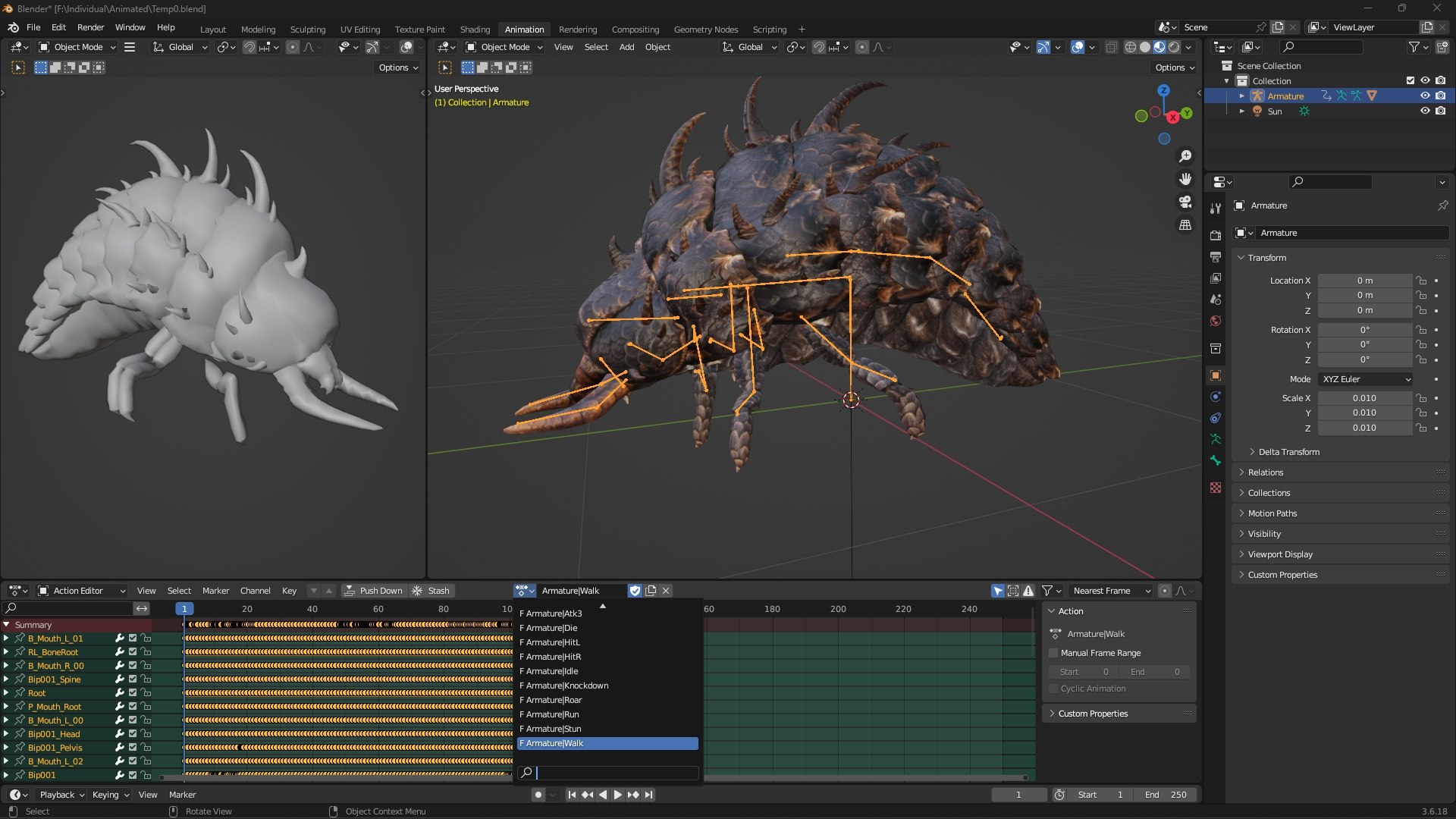Screen dimensions: 1456x819
Task: Select F Armature|Roar action from list
Action: click(607, 700)
